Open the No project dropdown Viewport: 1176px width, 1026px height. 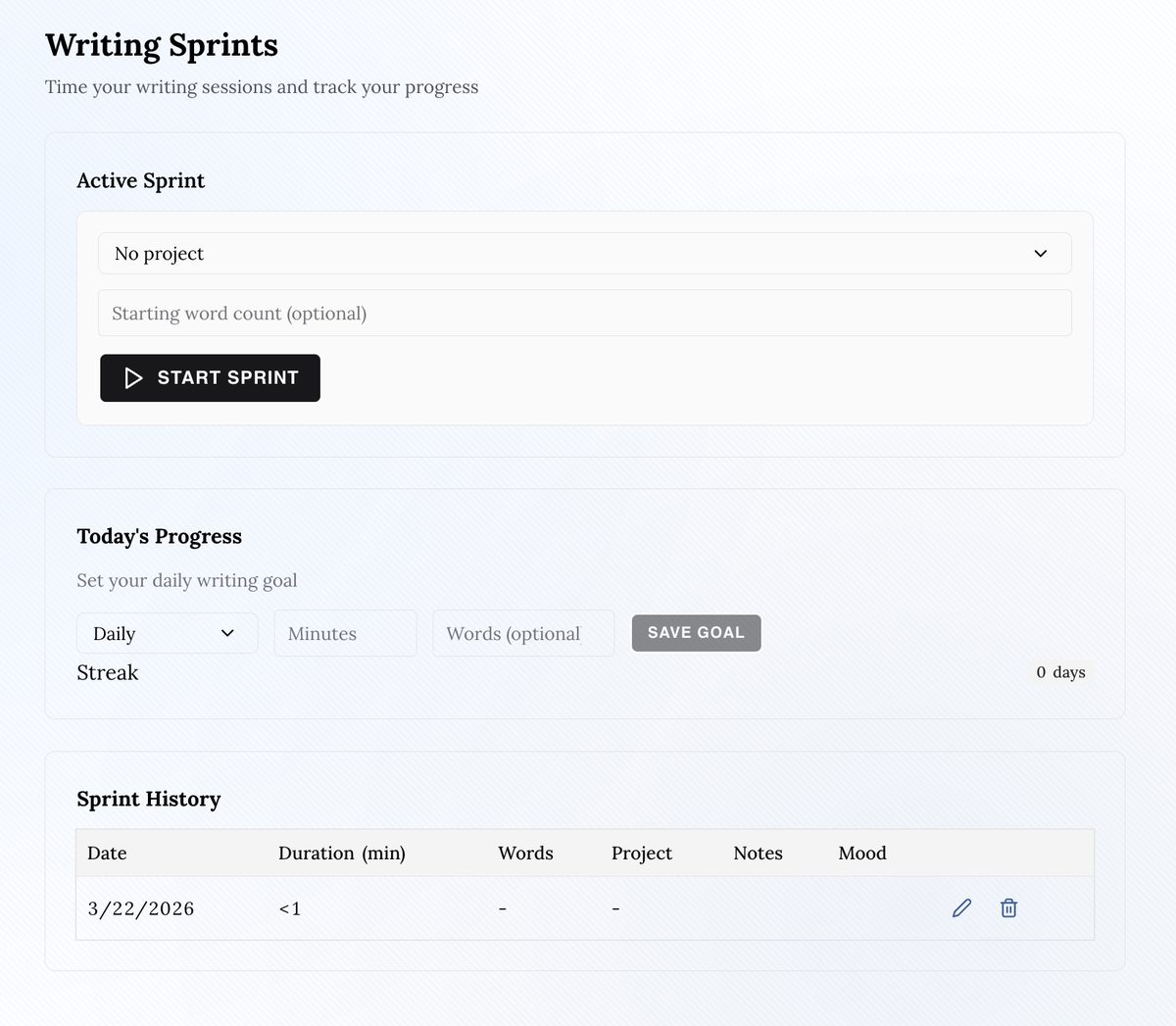coord(584,254)
